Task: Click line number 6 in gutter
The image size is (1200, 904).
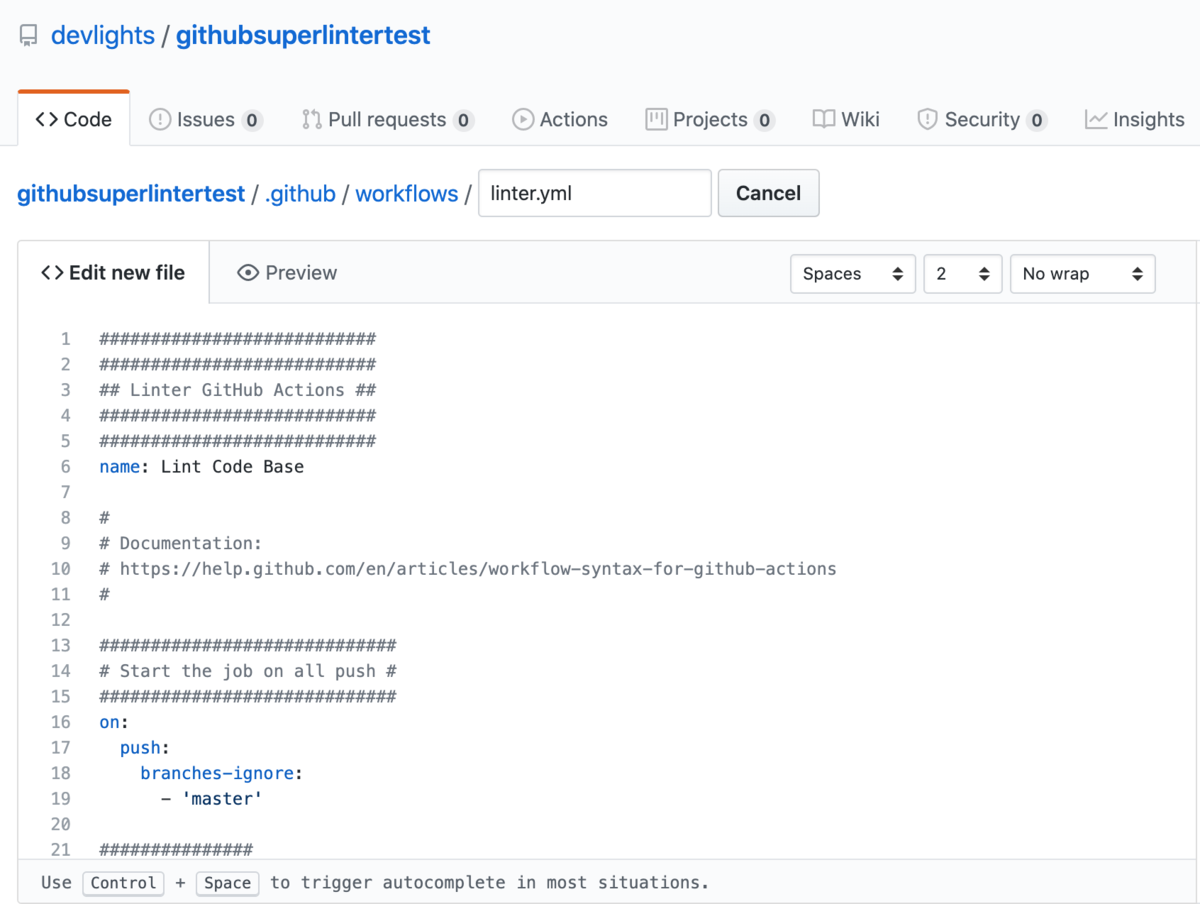Action: pos(66,467)
